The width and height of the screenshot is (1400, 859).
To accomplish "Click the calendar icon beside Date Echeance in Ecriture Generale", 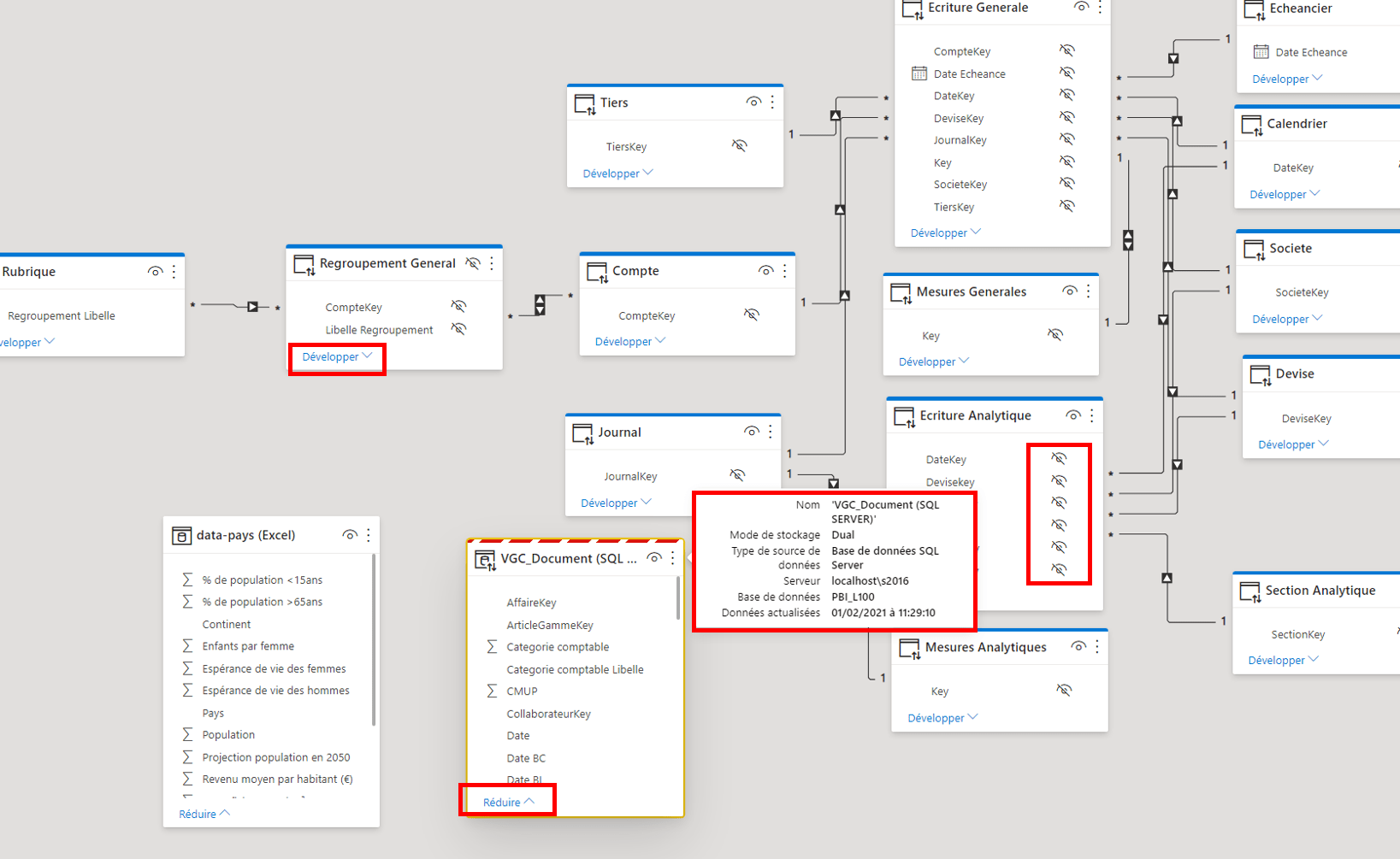I will click(x=919, y=74).
